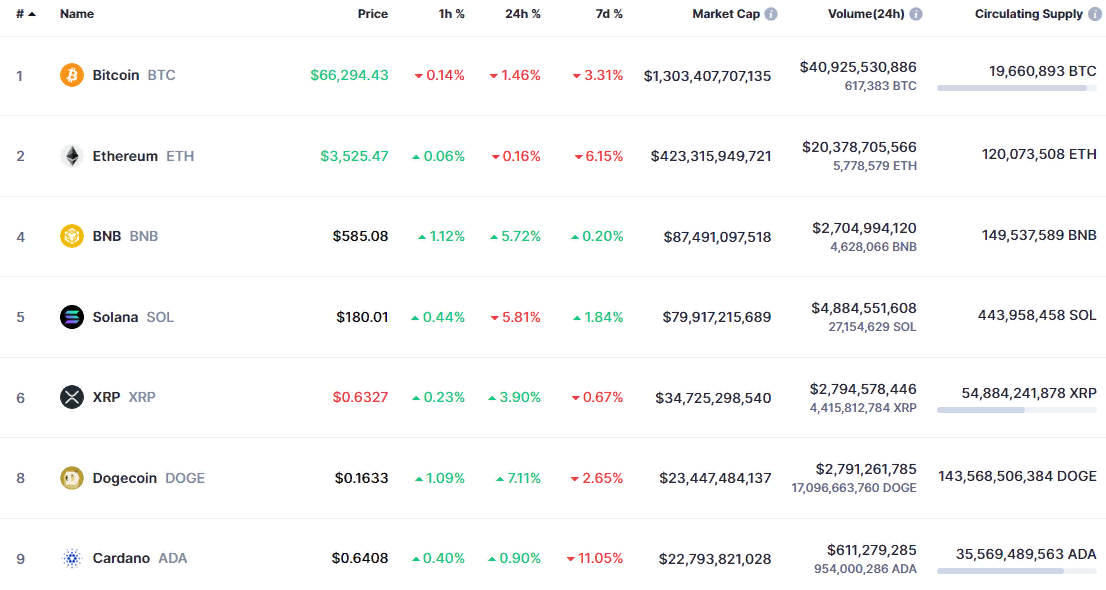Click Dogecoin market cap $23,447,484,137
This screenshot has height=590, width=1106.
pos(715,478)
